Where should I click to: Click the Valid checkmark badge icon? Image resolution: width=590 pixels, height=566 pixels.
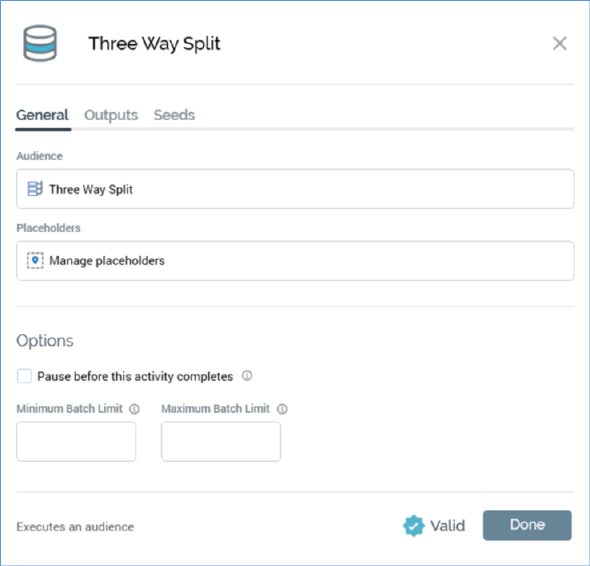(x=414, y=525)
